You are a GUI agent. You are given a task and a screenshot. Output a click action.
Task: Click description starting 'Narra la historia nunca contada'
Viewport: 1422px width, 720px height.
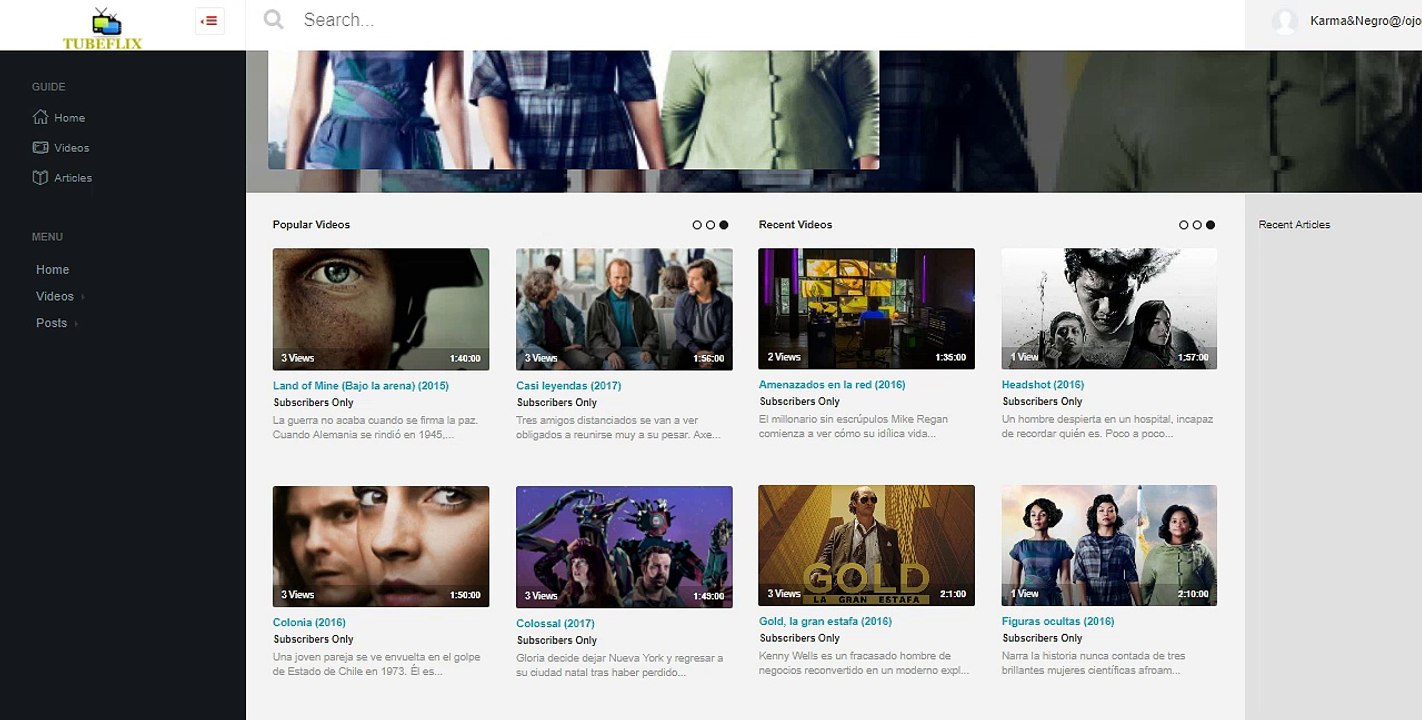(x=1094, y=664)
